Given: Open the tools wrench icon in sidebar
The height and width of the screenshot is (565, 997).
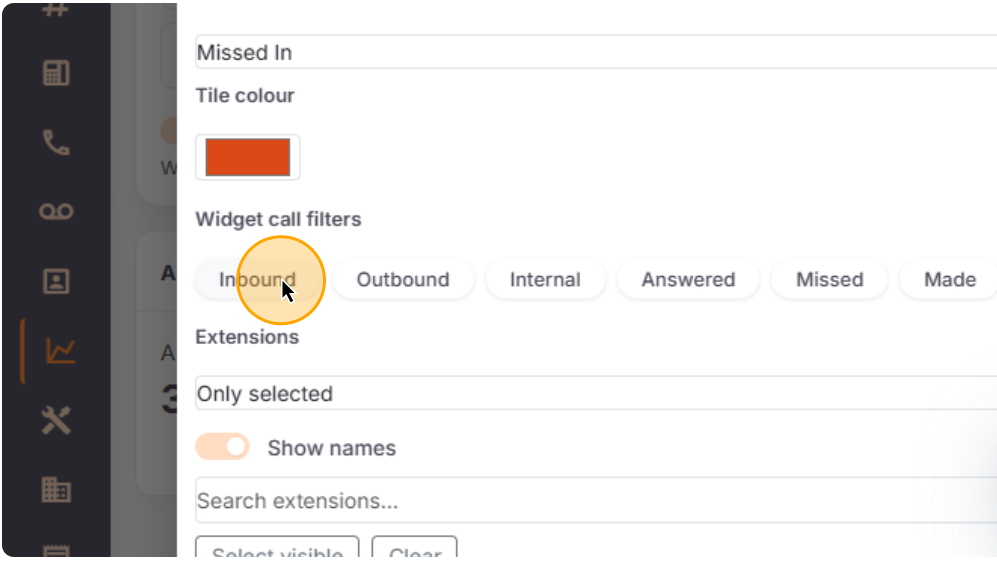Looking at the screenshot, I should (56, 421).
